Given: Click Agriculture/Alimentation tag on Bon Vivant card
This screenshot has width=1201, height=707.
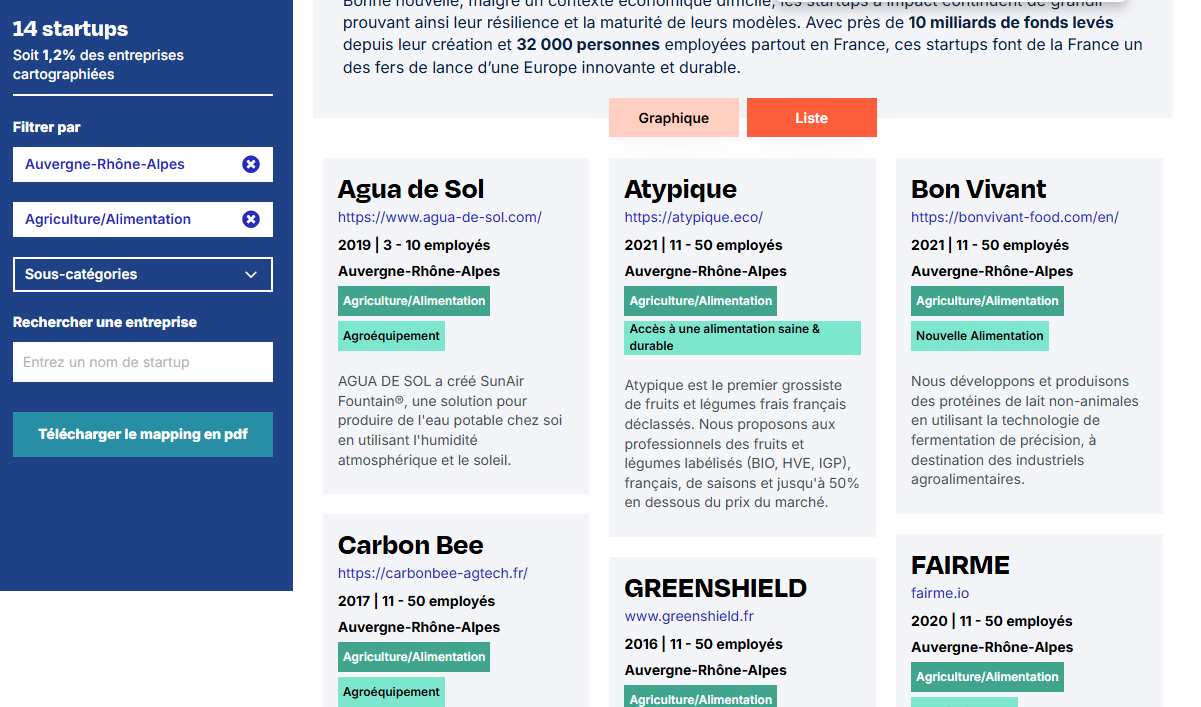Looking at the screenshot, I should click(x=986, y=301).
